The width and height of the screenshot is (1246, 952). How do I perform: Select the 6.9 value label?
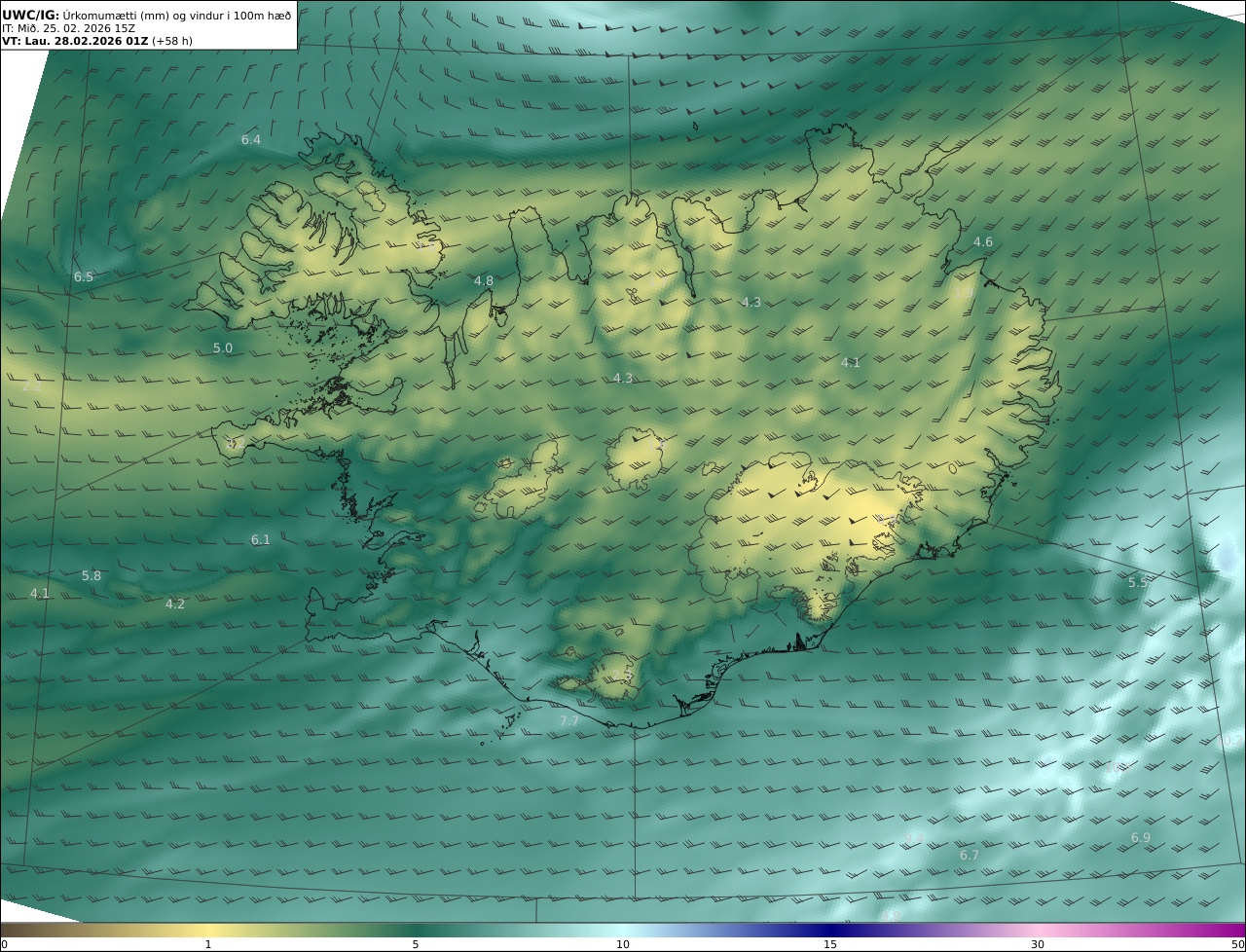(1141, 838)
